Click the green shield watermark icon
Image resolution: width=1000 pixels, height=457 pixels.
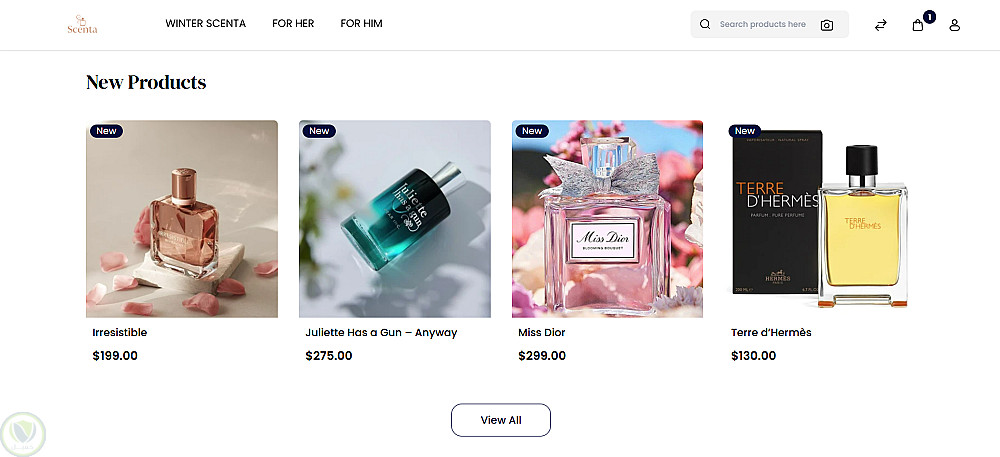(x=23, y=434)
